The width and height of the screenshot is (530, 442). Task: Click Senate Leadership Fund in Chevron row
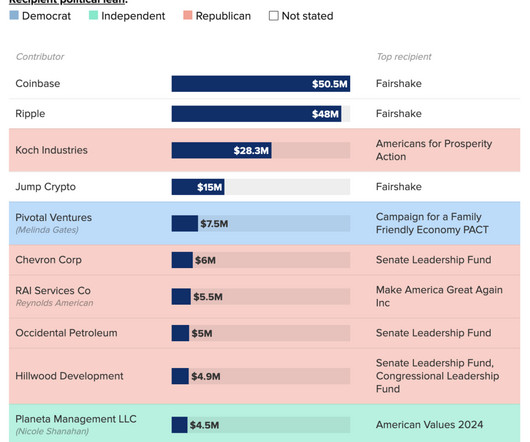coord(434,260)
